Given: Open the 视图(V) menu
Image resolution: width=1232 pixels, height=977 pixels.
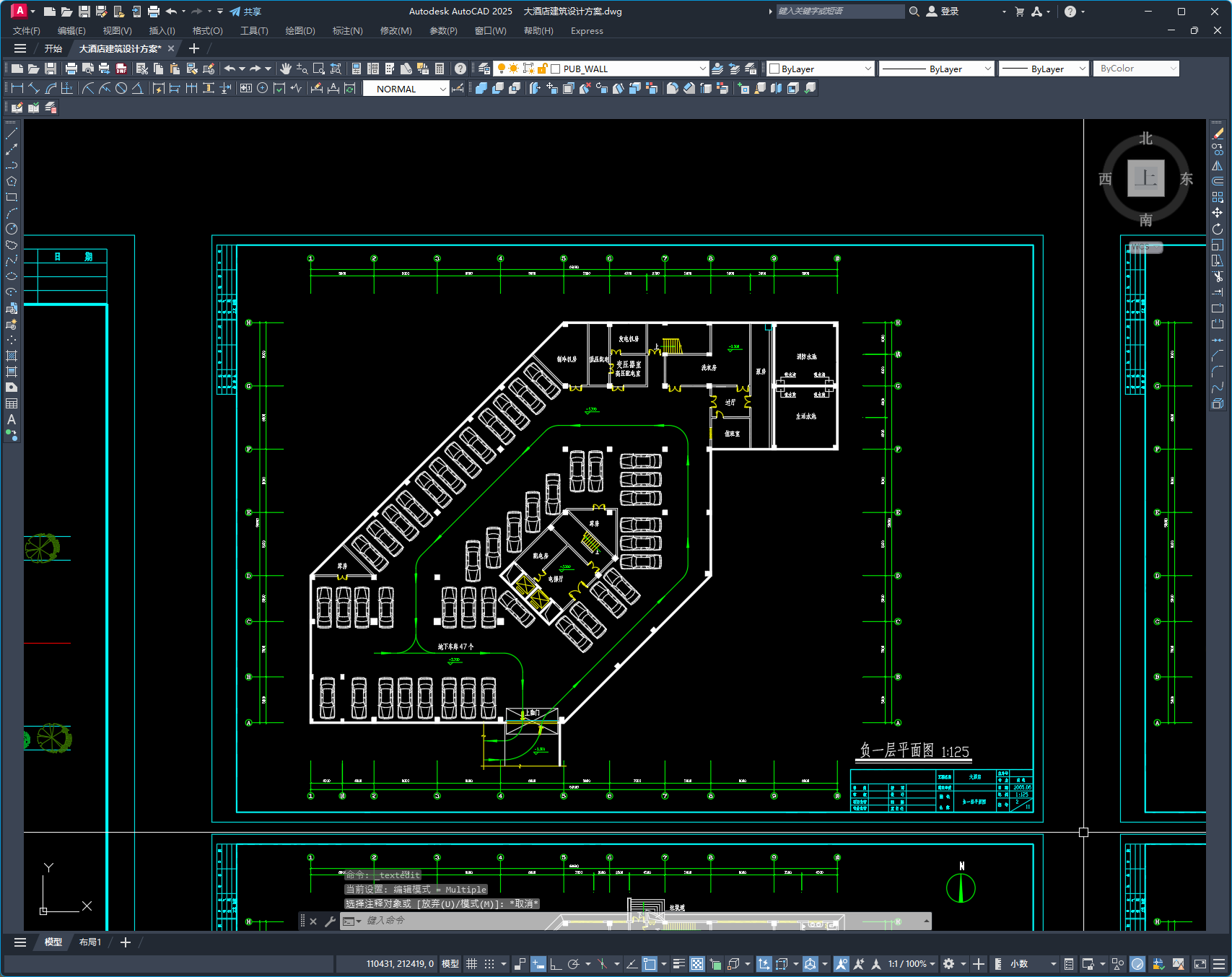Looking at the screenshot, I should 117,31.
